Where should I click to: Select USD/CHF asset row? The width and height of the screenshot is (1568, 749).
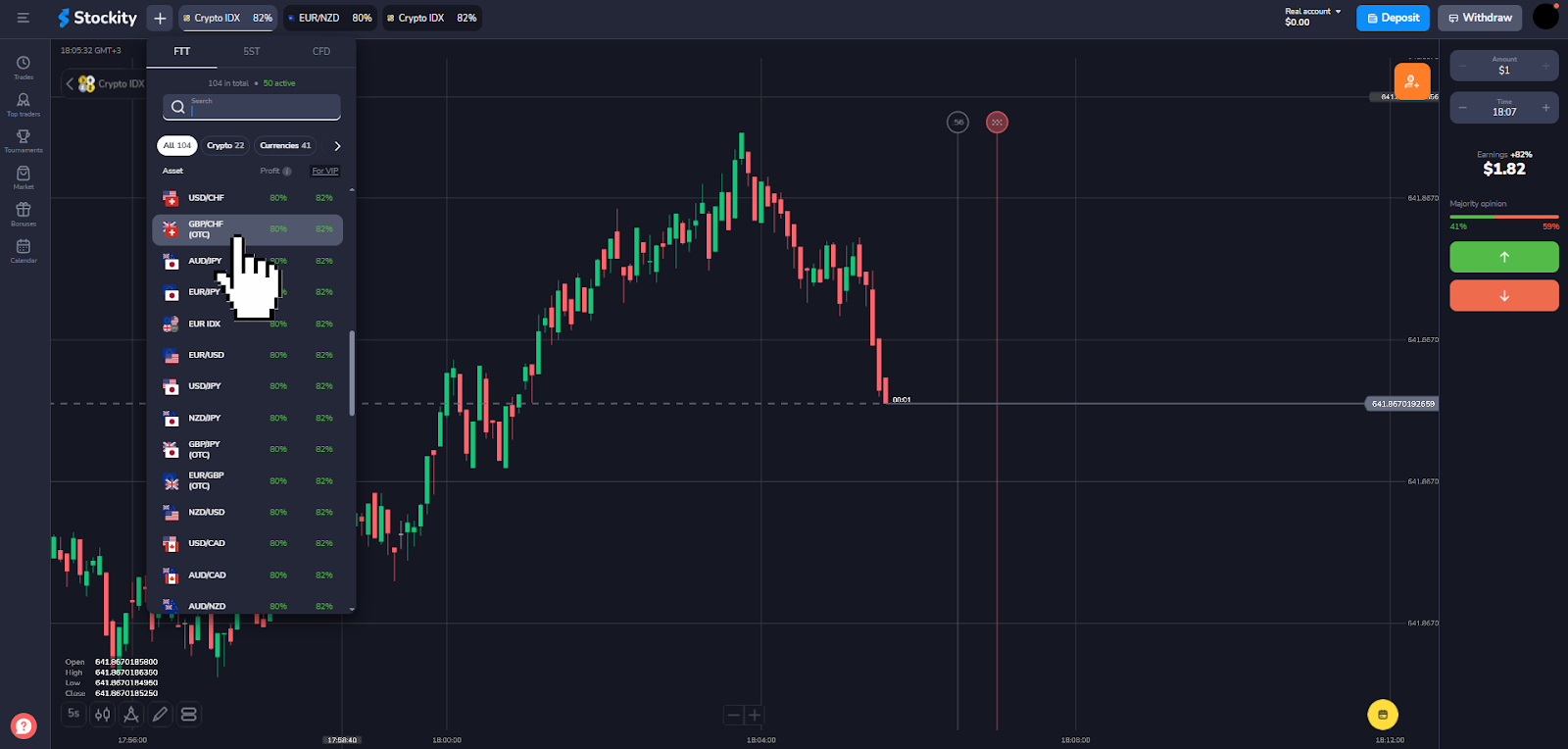pyautogui.click(x=248, y=198)
